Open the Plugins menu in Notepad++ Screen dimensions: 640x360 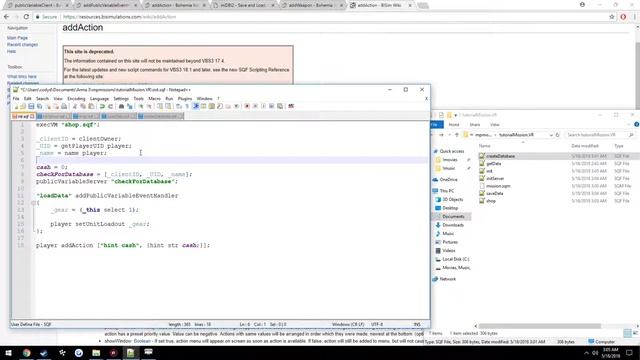184,99
